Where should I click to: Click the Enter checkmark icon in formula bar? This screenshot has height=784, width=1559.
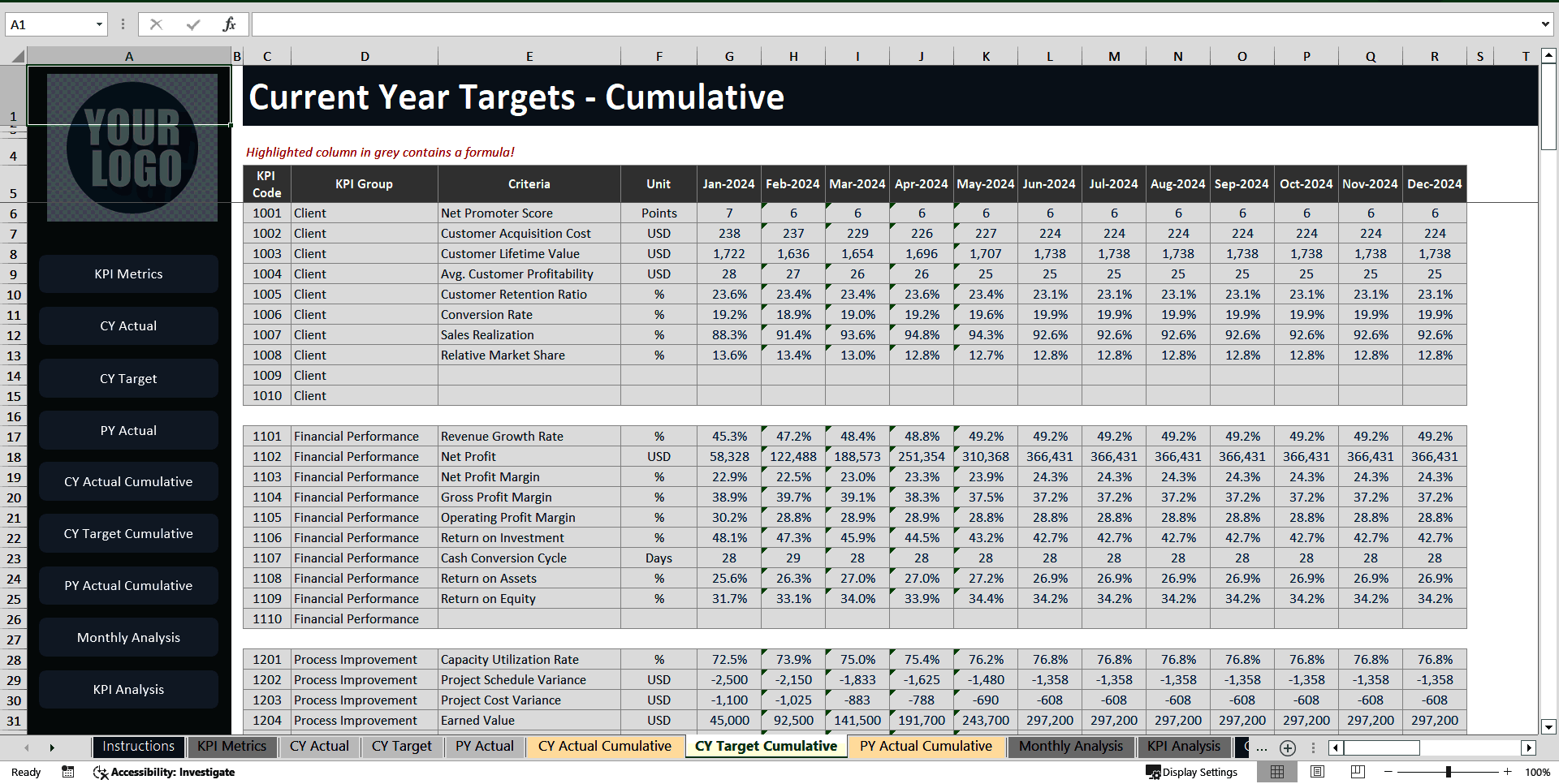coord(192,24)
